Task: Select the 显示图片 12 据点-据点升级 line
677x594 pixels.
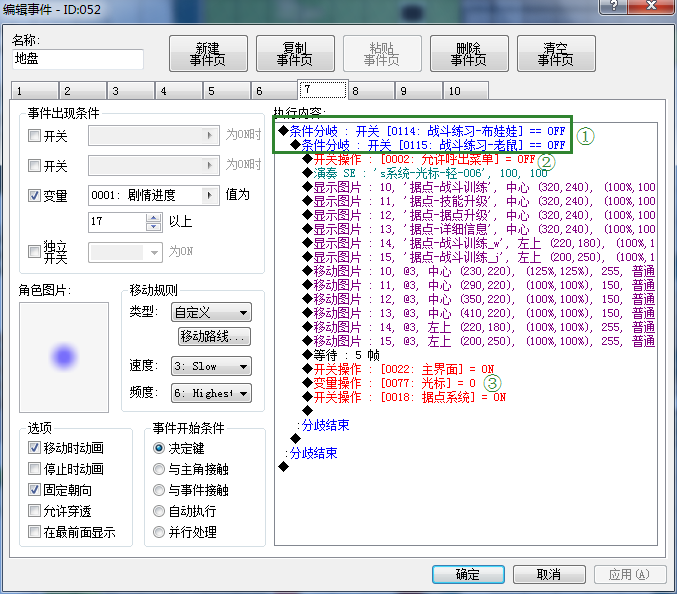Action: pyautogui.click(x=479, y=215)
